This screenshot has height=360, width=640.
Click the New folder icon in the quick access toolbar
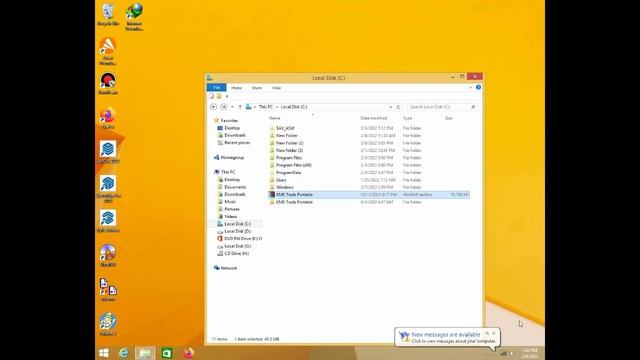(x=219, y=96)
